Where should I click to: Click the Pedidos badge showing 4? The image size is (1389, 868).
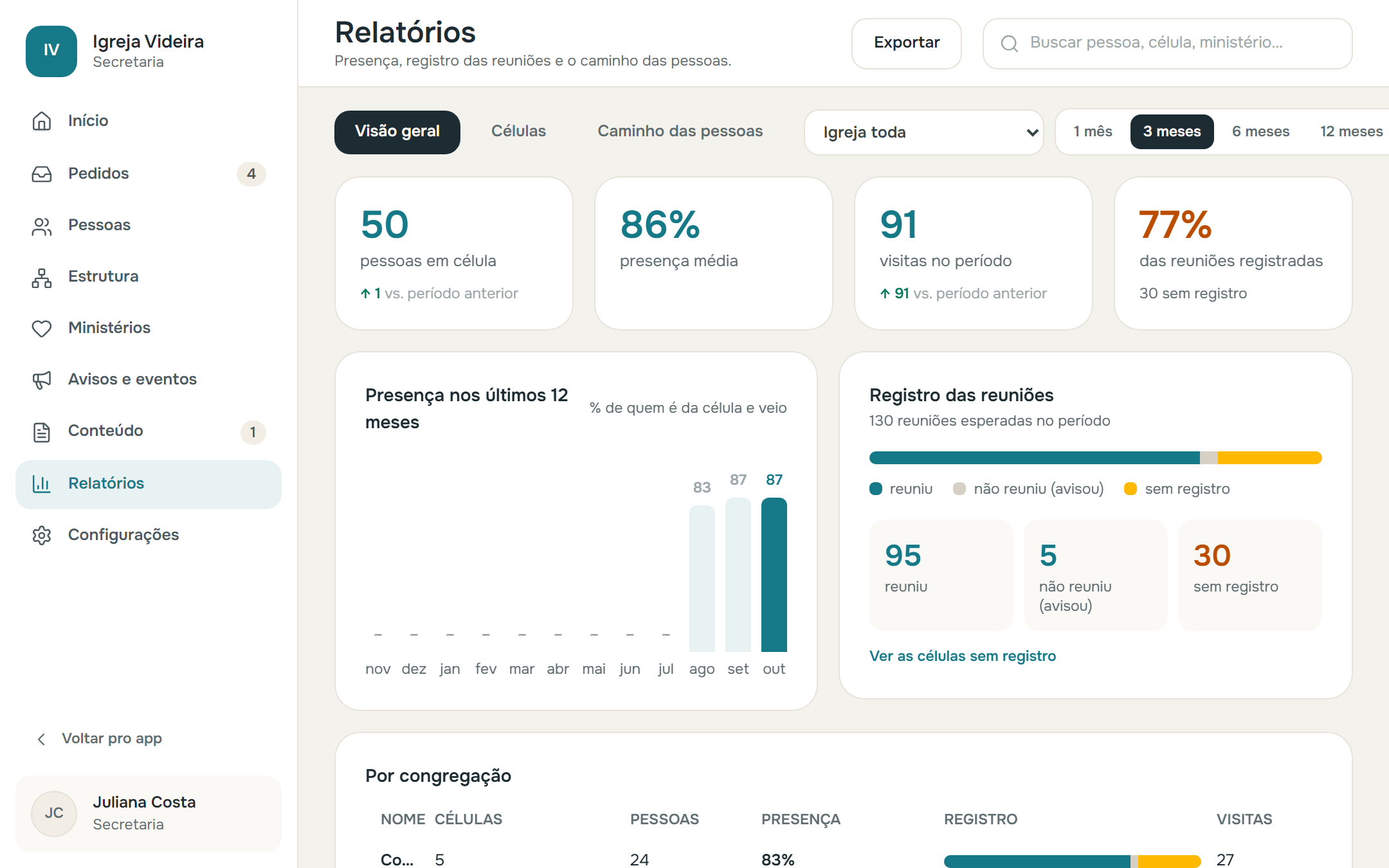coord(251,174)
